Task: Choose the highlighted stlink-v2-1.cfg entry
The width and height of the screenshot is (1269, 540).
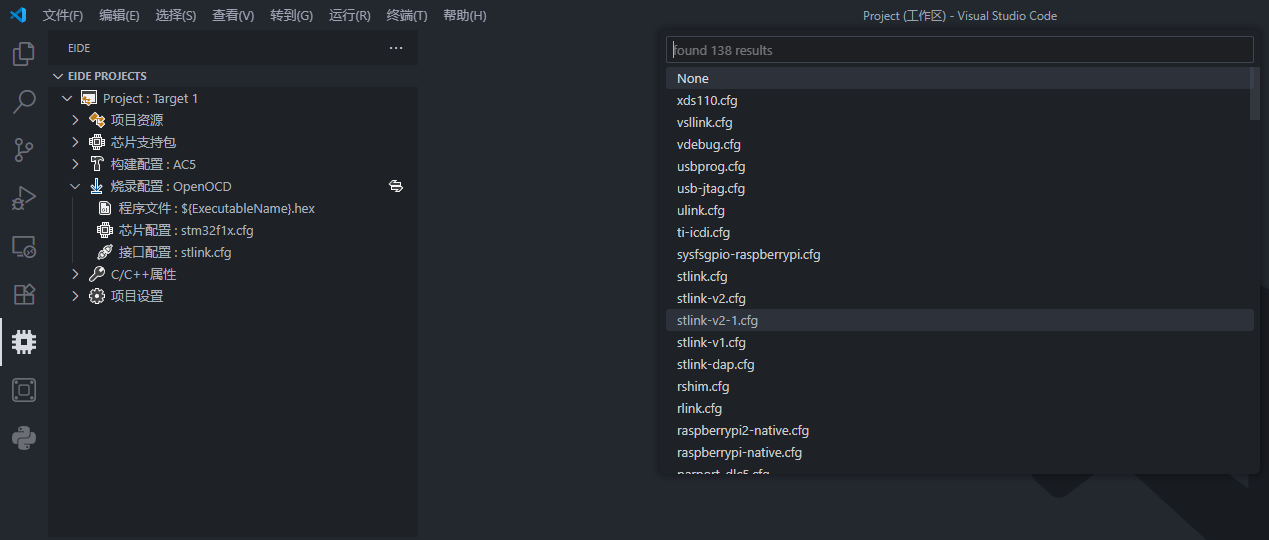Action: (x=958, y=320)
